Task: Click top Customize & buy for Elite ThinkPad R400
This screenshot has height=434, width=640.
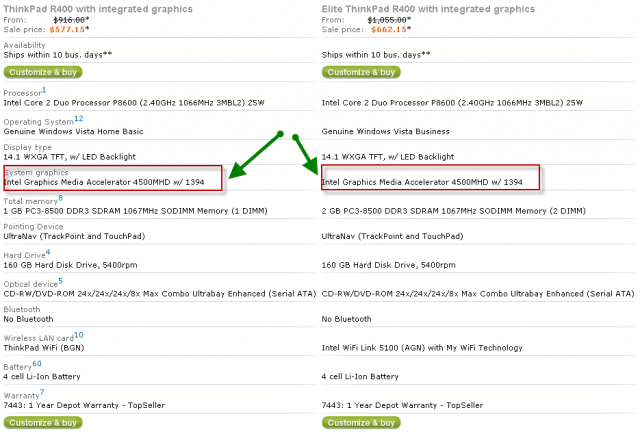Action: [x=361, y=72]
